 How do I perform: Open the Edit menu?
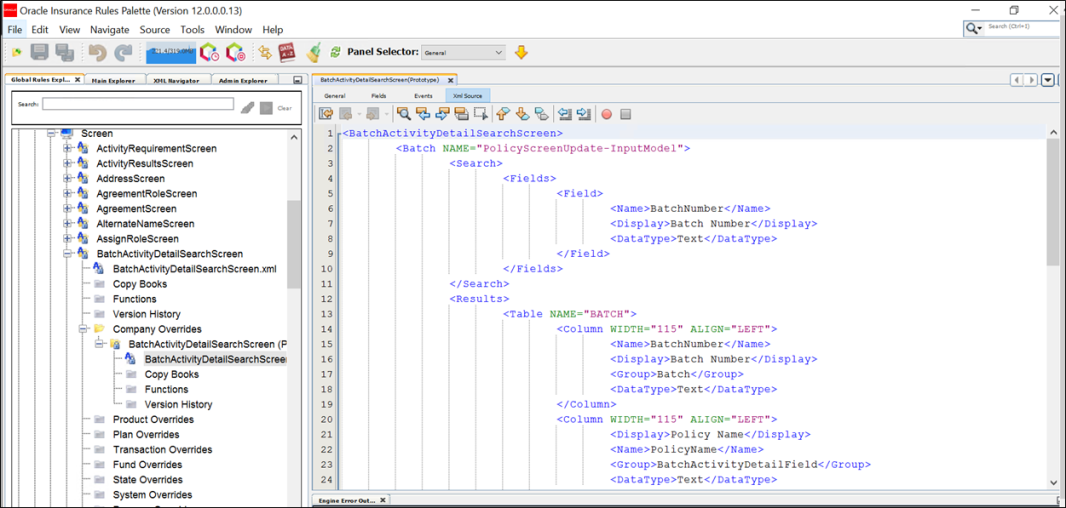point(40,29)
